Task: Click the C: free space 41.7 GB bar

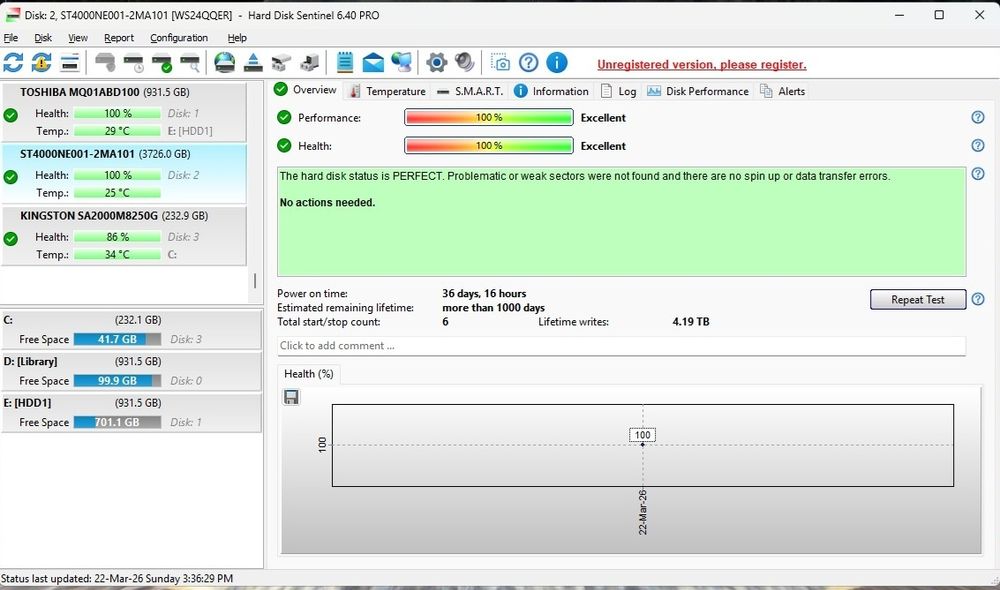Action: [117, 339]
